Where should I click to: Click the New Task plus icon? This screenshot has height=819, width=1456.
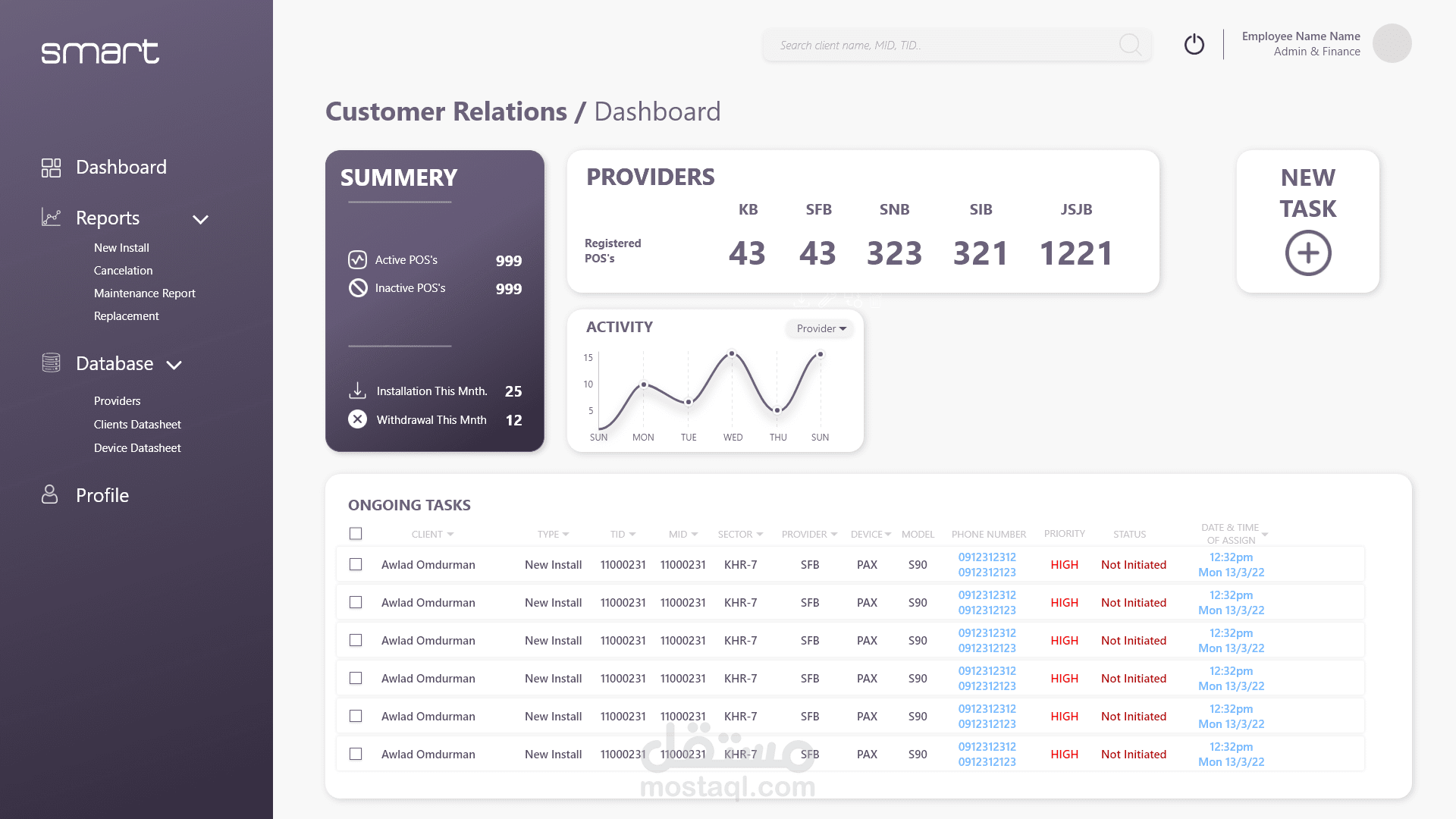point(1307,253)
